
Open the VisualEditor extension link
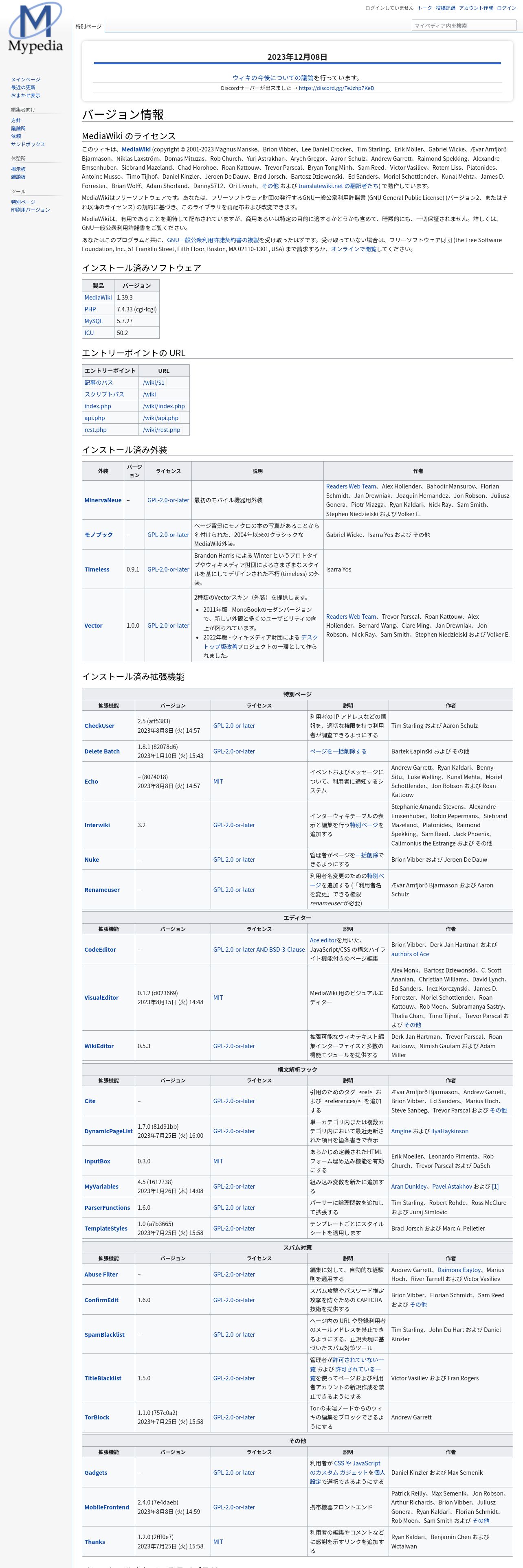point(102,998)
